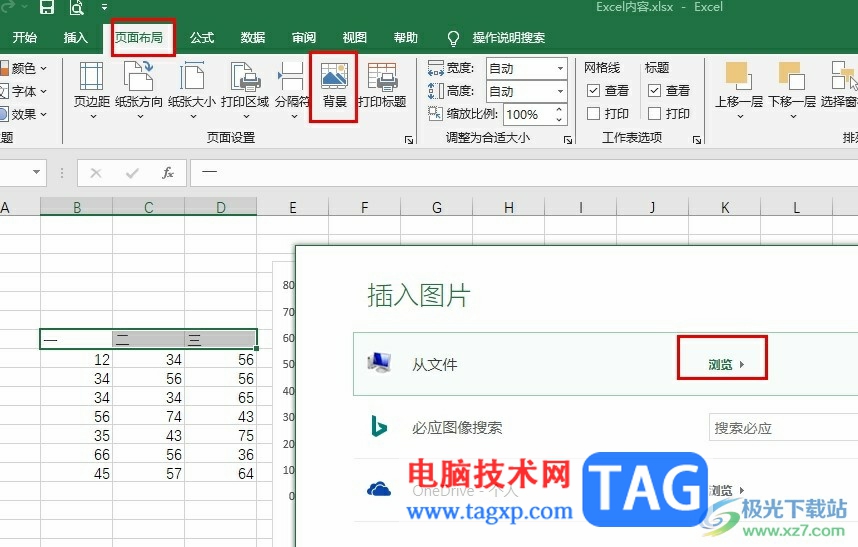Open the theme 字体 dropdown
This screenshot has width=858, height=547.
(24, 91)
